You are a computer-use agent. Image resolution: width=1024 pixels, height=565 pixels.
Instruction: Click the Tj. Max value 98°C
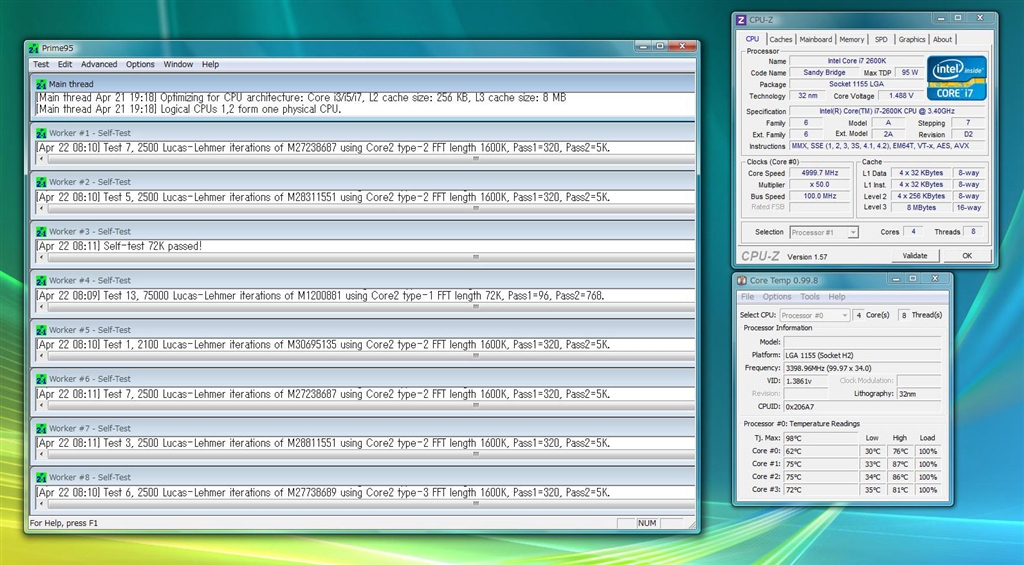(x=820, y=438)
